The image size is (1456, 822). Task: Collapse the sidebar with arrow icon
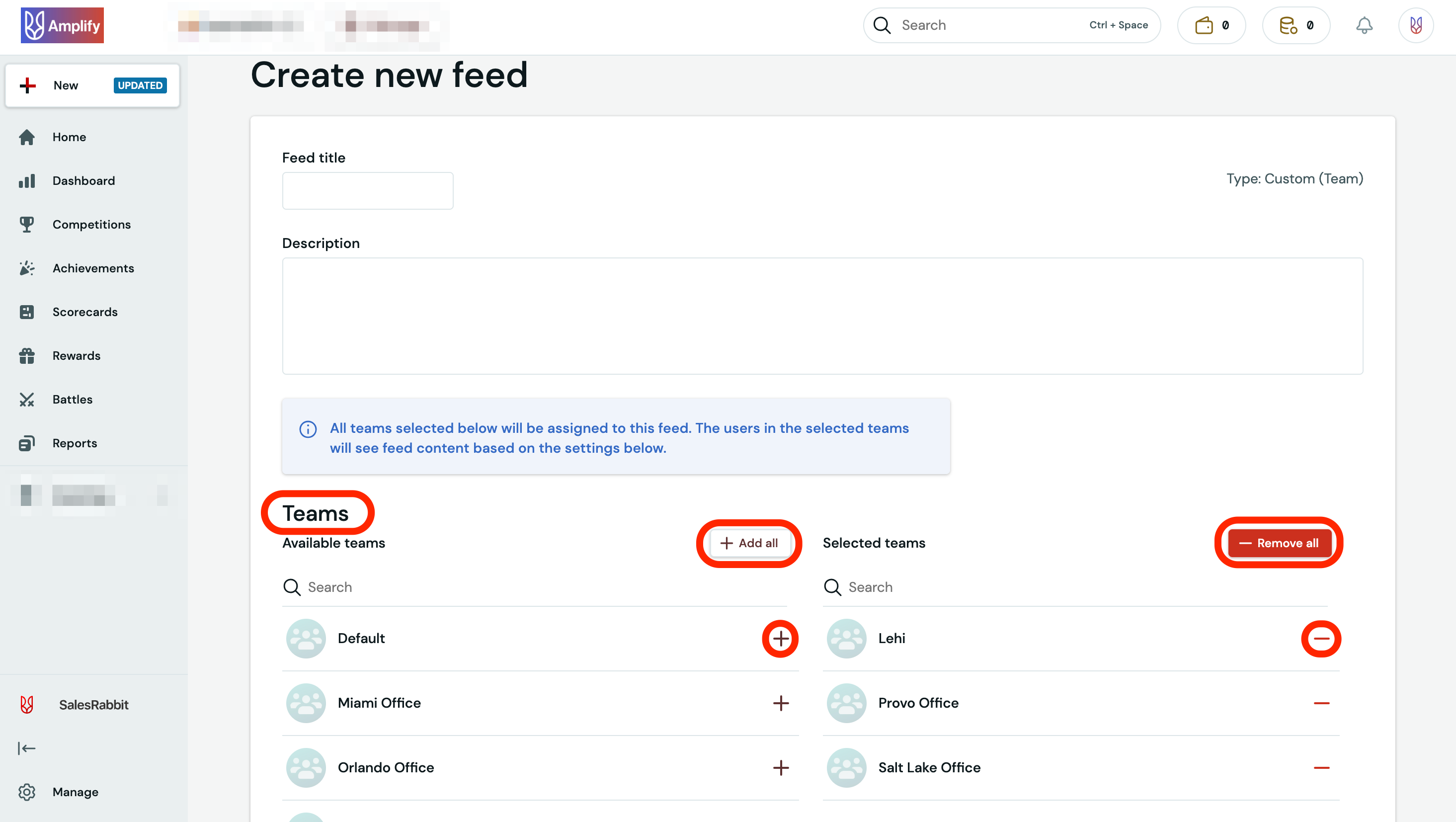click(x=26, y=748)
